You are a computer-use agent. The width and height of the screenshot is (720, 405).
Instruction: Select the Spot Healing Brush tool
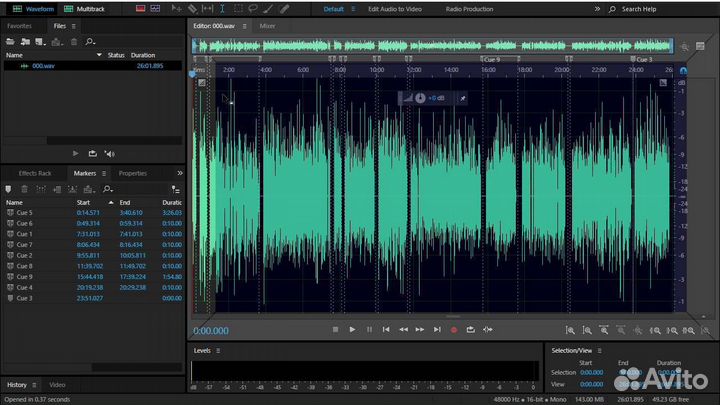click(x=285, y=9)
